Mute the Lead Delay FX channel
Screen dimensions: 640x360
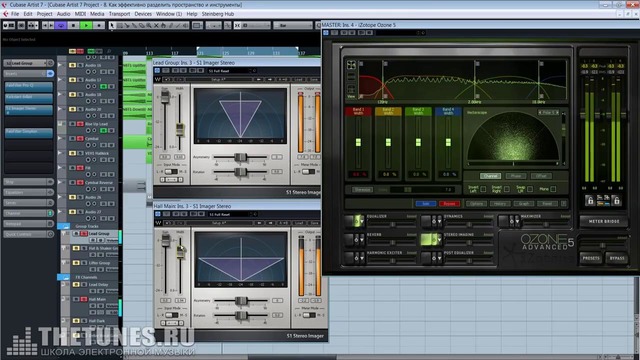click(76, 284)
